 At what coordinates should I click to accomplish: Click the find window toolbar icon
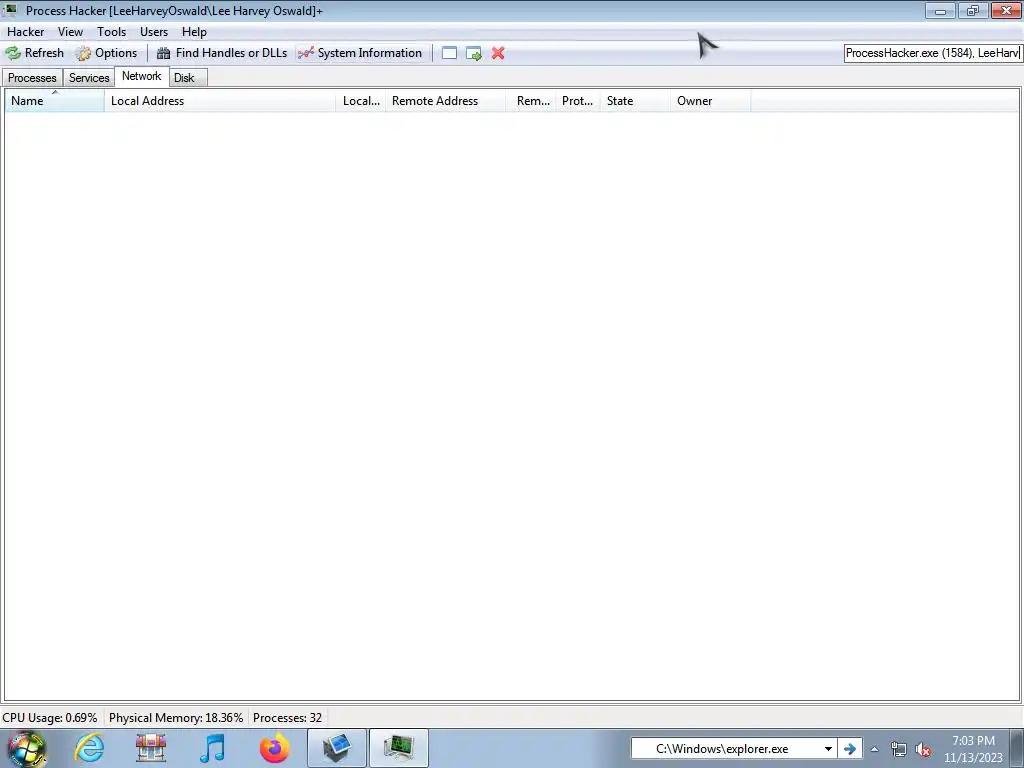[449, 54]
